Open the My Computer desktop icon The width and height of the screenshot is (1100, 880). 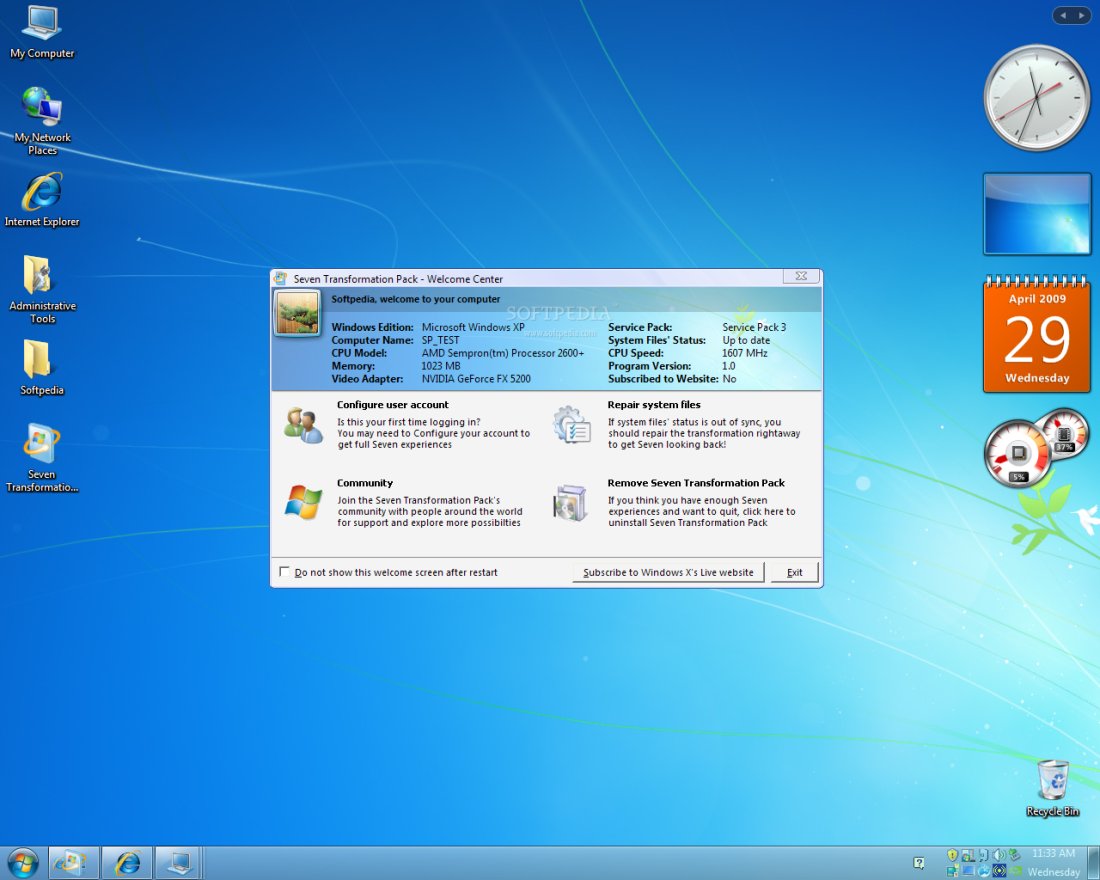pyautogui.click(x=41, y=32)
